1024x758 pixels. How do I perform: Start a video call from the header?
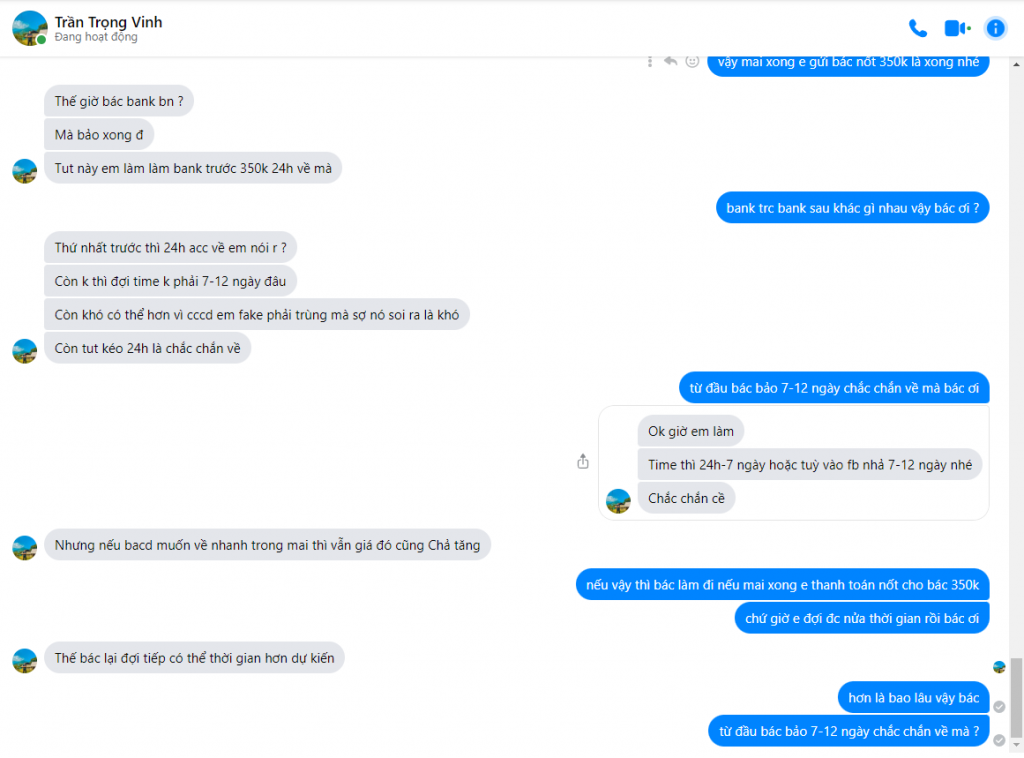[956, 28]
